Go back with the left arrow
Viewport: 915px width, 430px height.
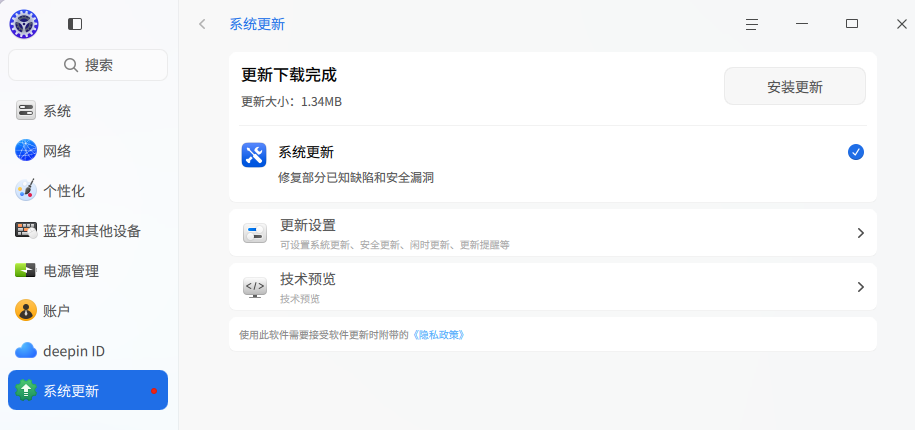pos(202,24)
